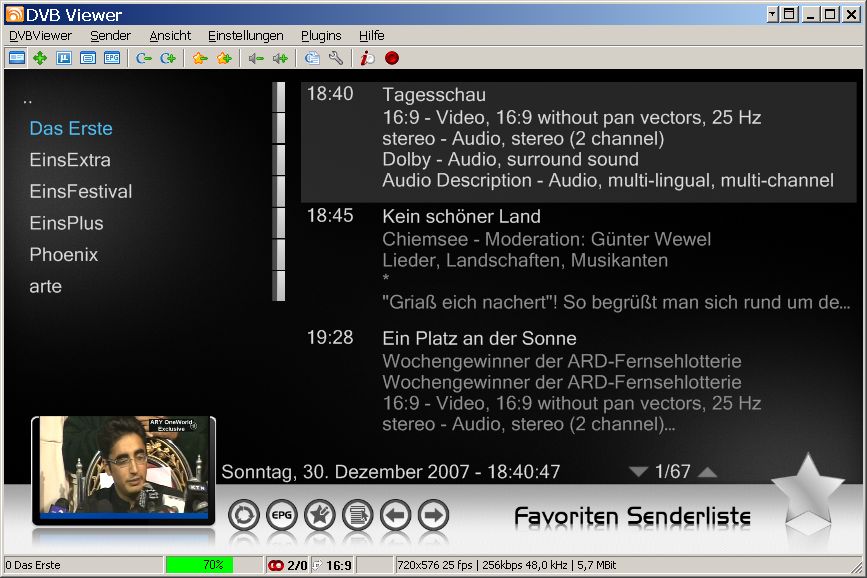
Task: Click the 1/67 page counter
Action: pos(672,472)
